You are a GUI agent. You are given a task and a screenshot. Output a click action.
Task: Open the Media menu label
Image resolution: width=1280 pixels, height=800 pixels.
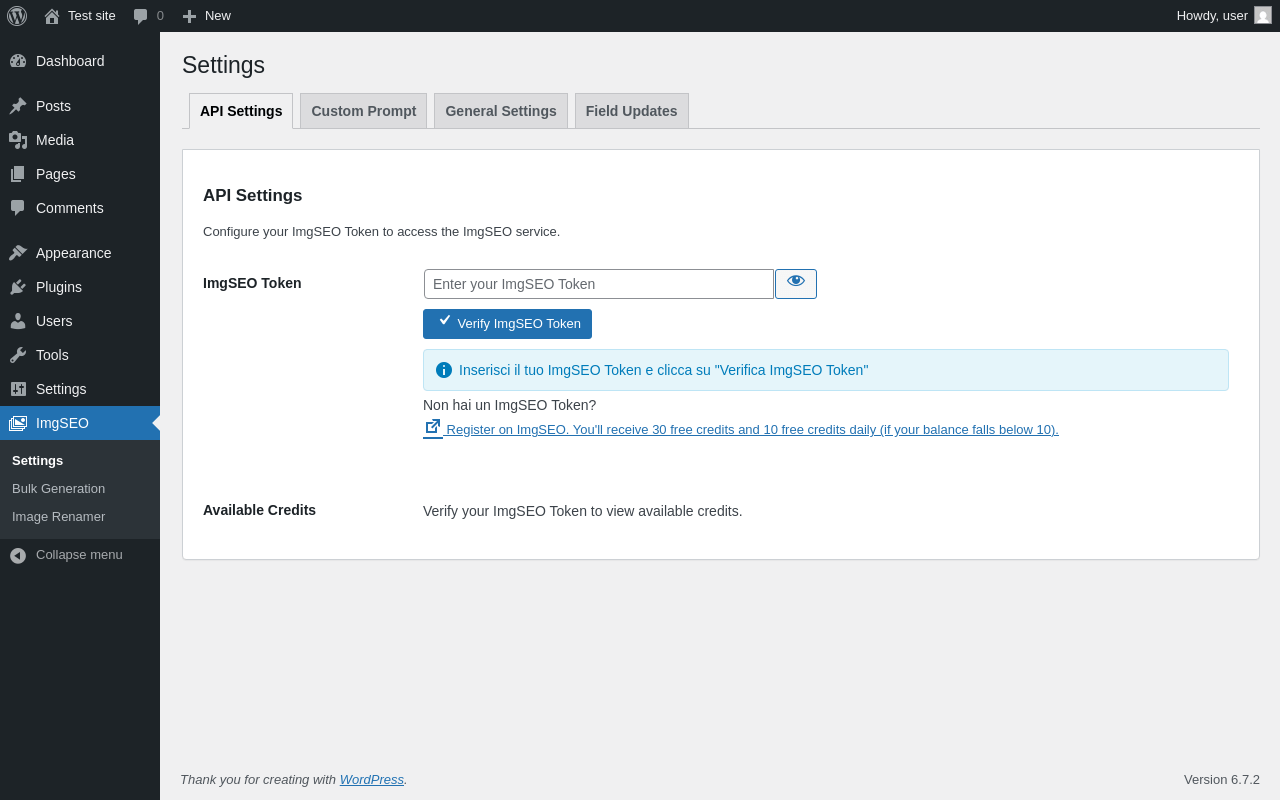[x=55, y=140]
